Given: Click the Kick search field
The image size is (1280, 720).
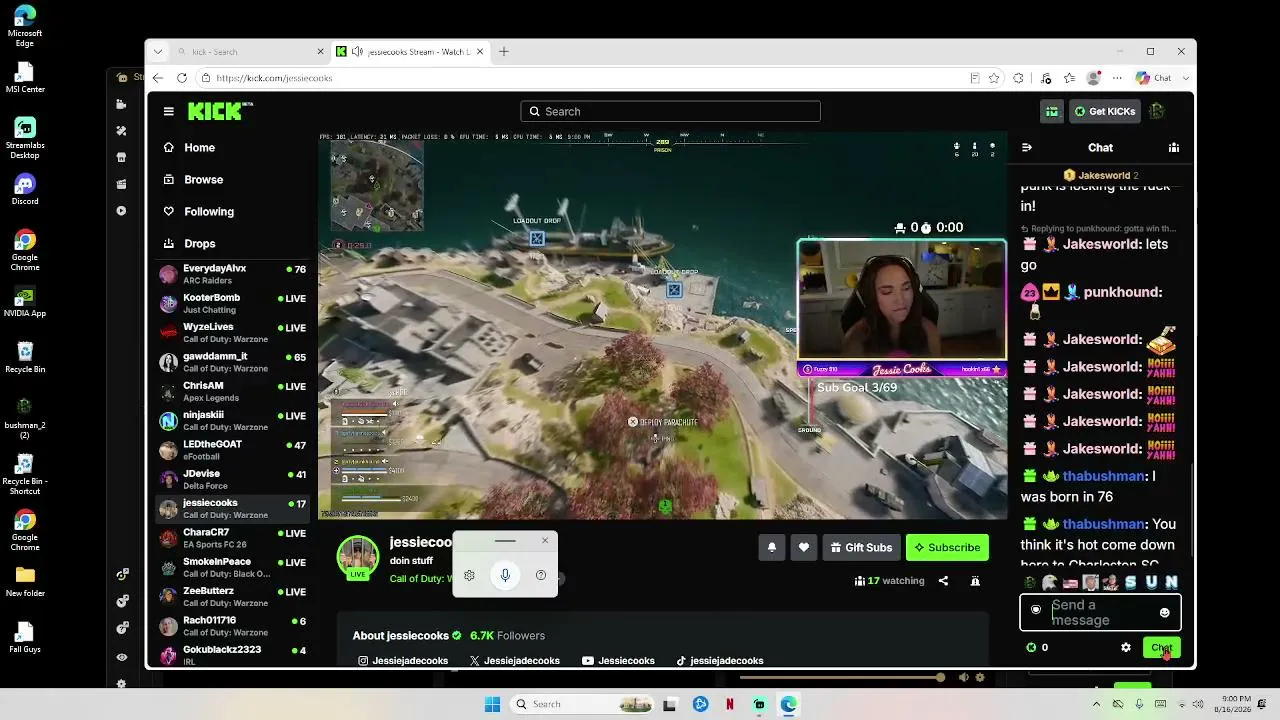Looking at the screenshot, I should [x=670, y=111].
